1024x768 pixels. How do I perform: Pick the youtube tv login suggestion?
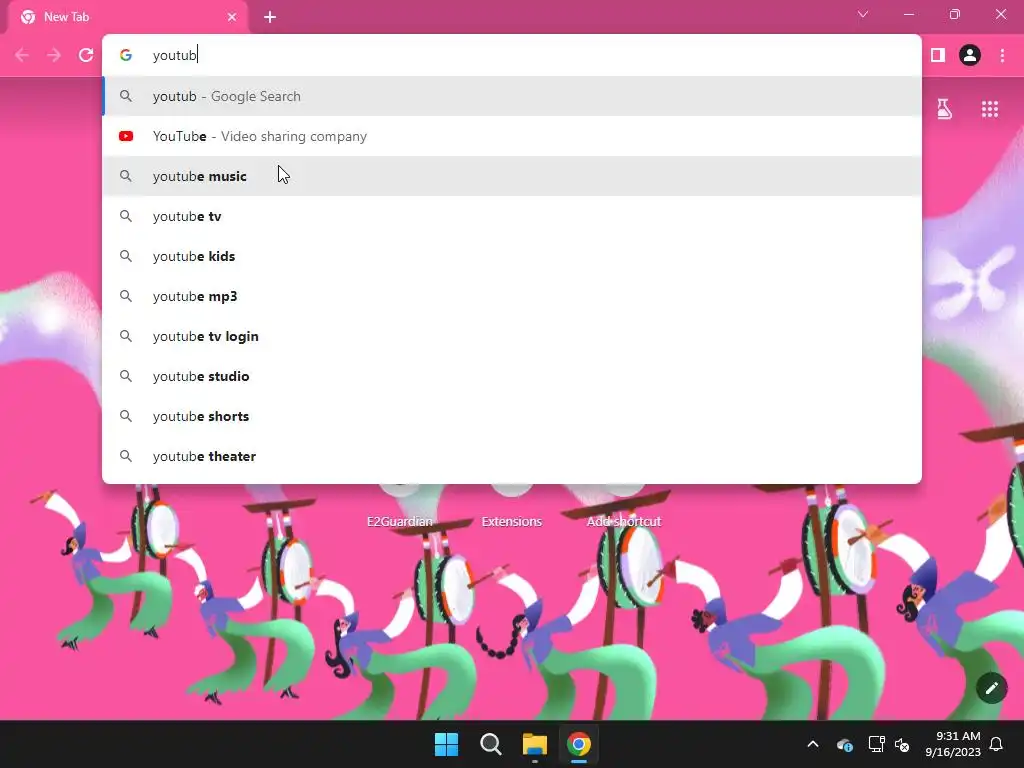(512, 336)
